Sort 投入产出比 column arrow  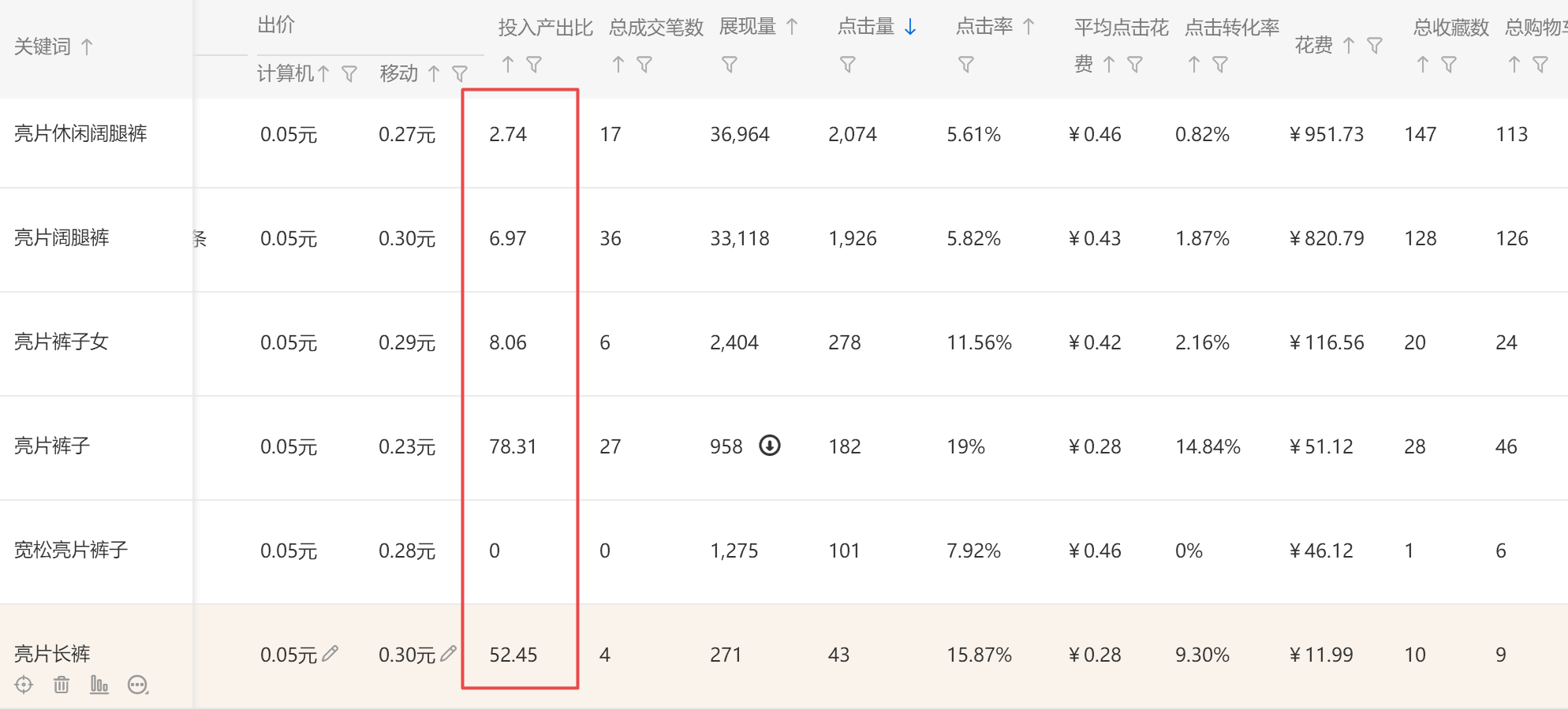(508, 64)
